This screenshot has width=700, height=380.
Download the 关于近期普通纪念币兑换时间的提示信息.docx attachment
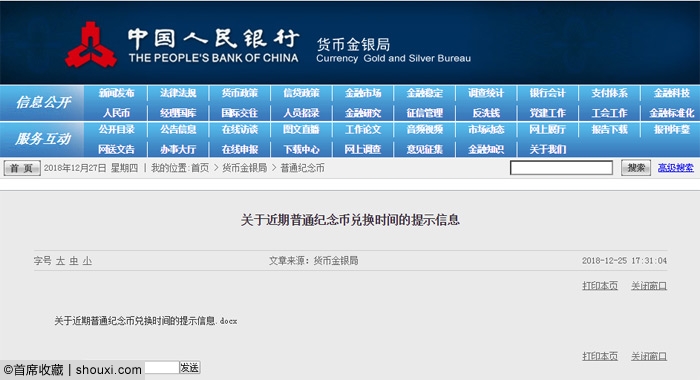click(x=146, y=321)
